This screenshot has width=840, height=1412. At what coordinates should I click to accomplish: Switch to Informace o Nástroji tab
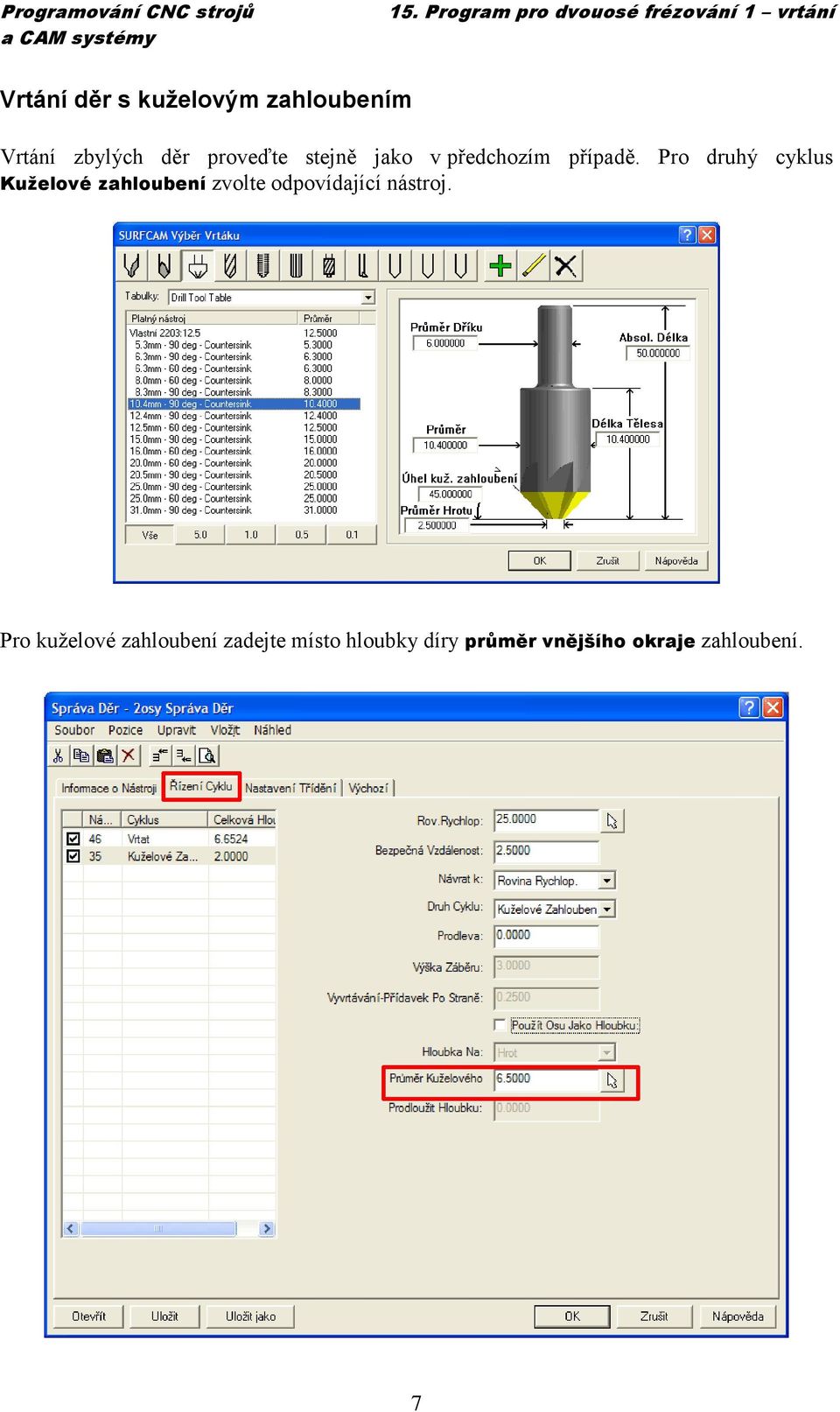108,788
